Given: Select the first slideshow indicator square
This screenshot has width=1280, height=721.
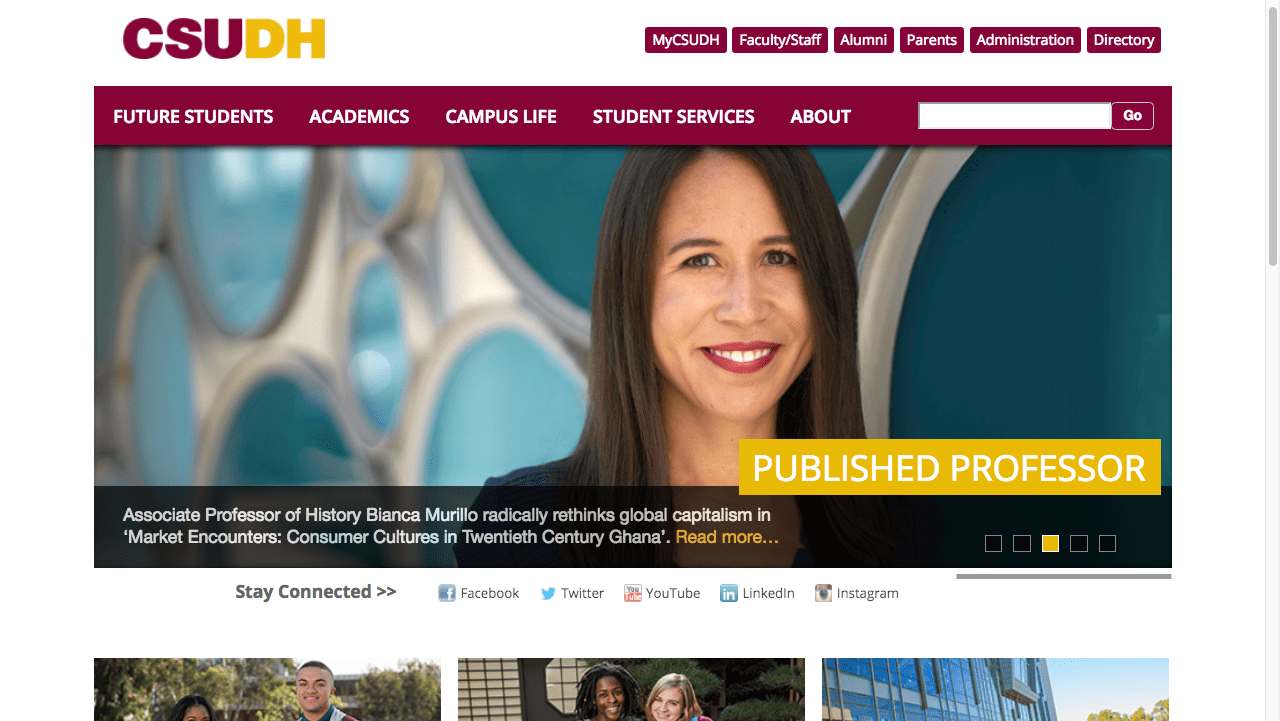Looking at the screenshot, I should coord(993,543).
